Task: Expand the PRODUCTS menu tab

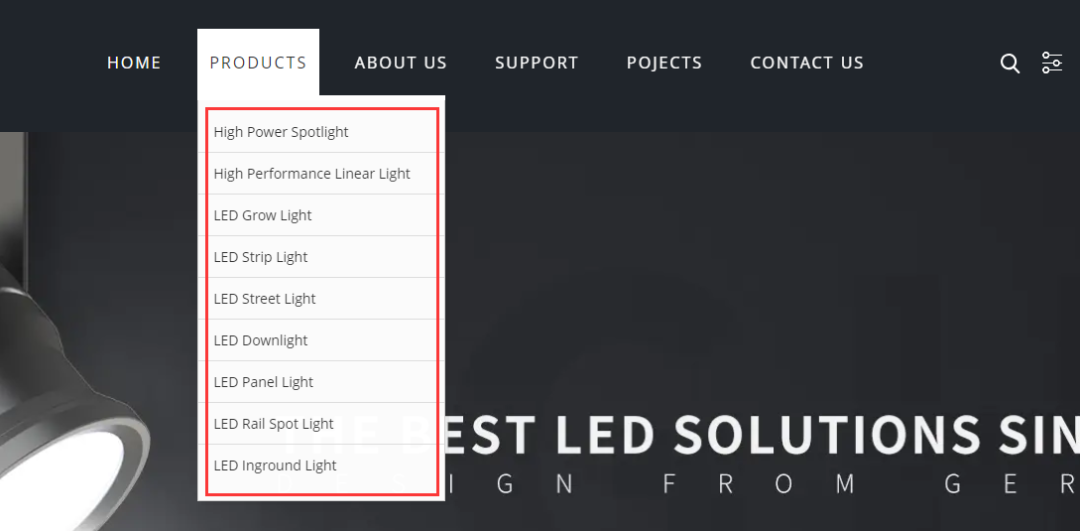Action: (258, 63)
